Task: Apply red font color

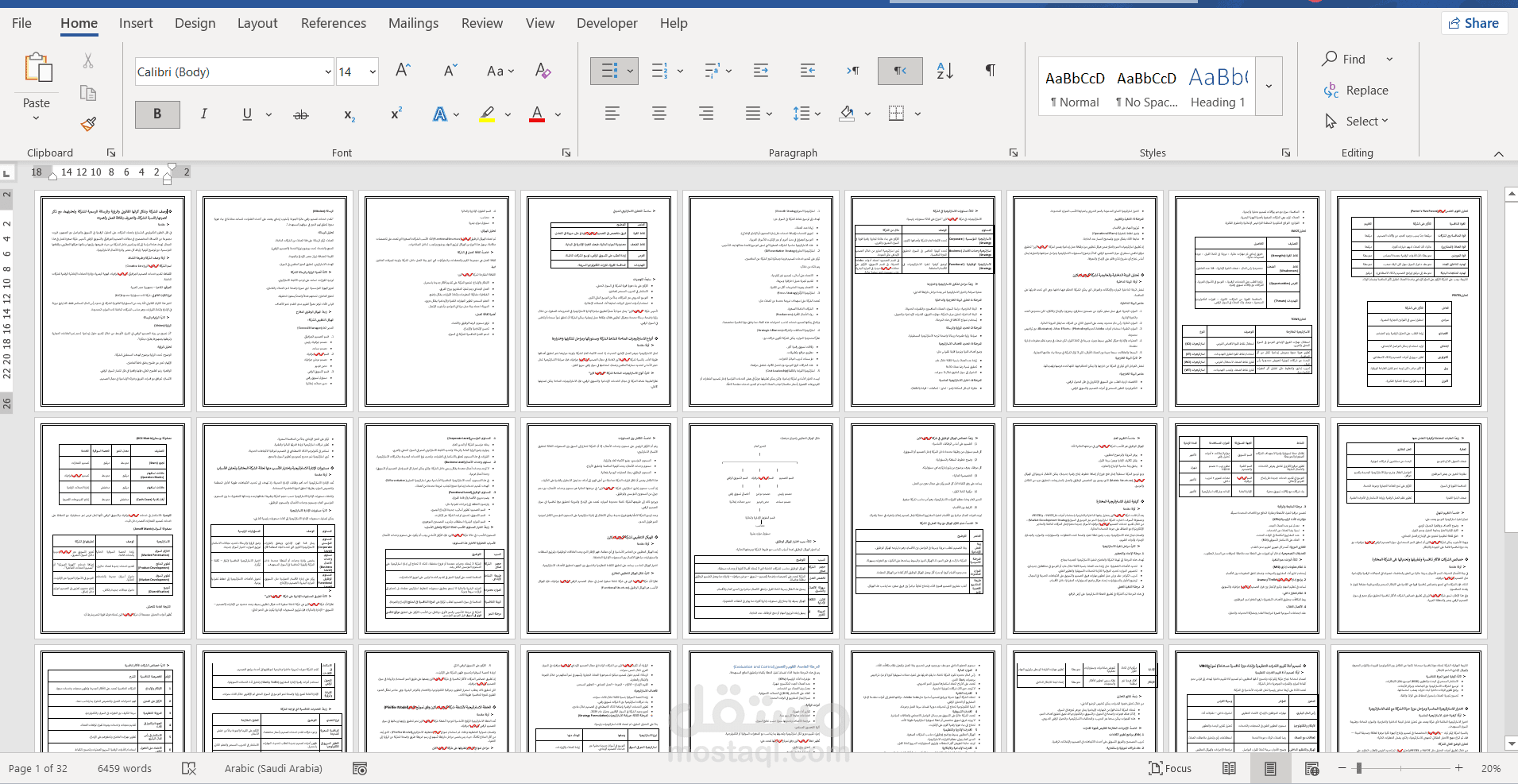Action: tap(537, 114)
